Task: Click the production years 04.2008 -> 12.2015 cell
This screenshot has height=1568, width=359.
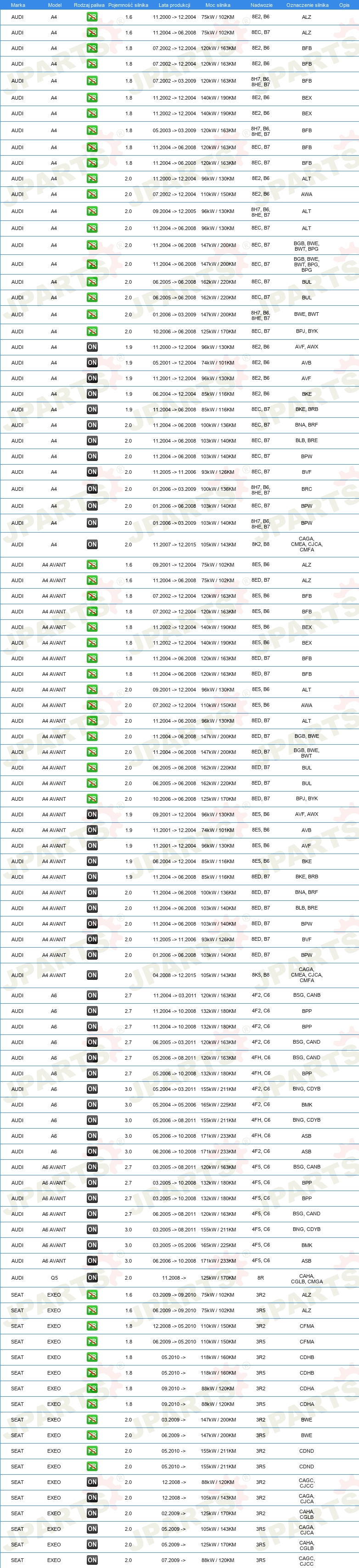Action: (174, 974)
